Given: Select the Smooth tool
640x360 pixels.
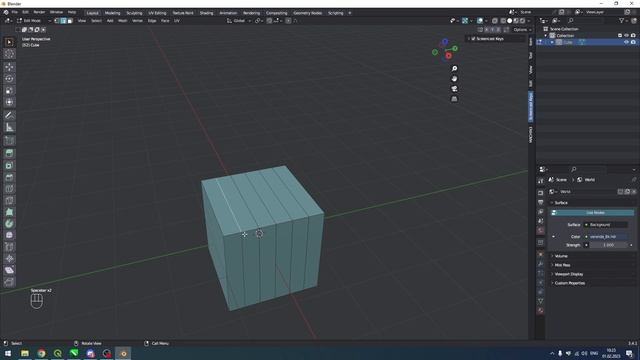Looking at the screenshot, I should pos(9,236).
